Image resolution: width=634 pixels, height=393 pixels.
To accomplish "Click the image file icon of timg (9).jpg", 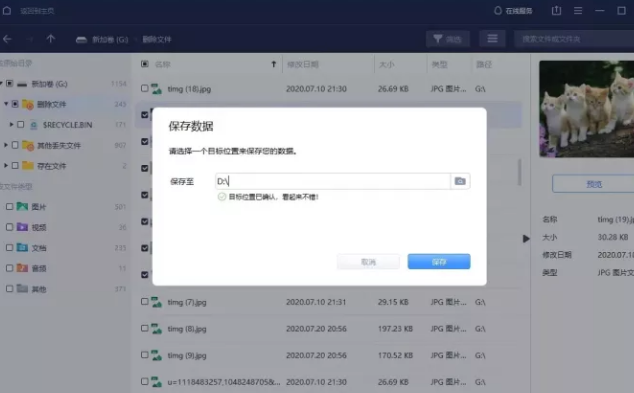I will tap(156, 355).
